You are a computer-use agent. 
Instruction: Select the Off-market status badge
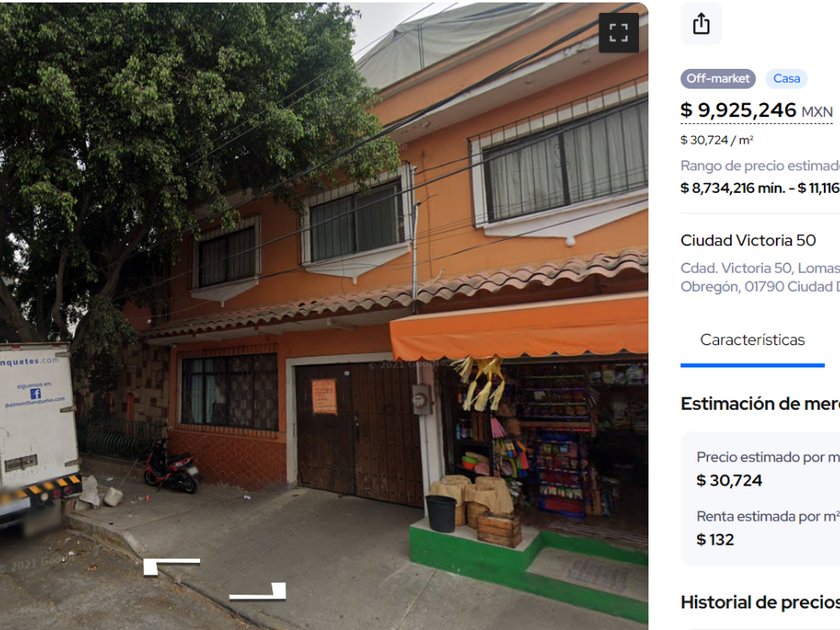click(718, 79)
